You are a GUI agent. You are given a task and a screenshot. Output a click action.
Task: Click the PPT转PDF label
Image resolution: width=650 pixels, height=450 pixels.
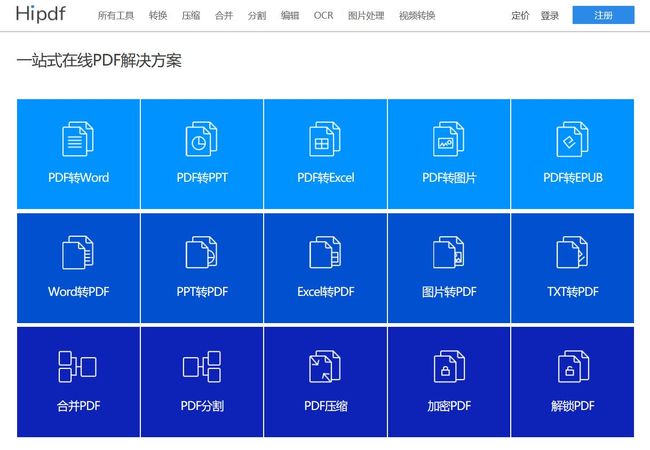pyautogui.click(x=202, y=292)
